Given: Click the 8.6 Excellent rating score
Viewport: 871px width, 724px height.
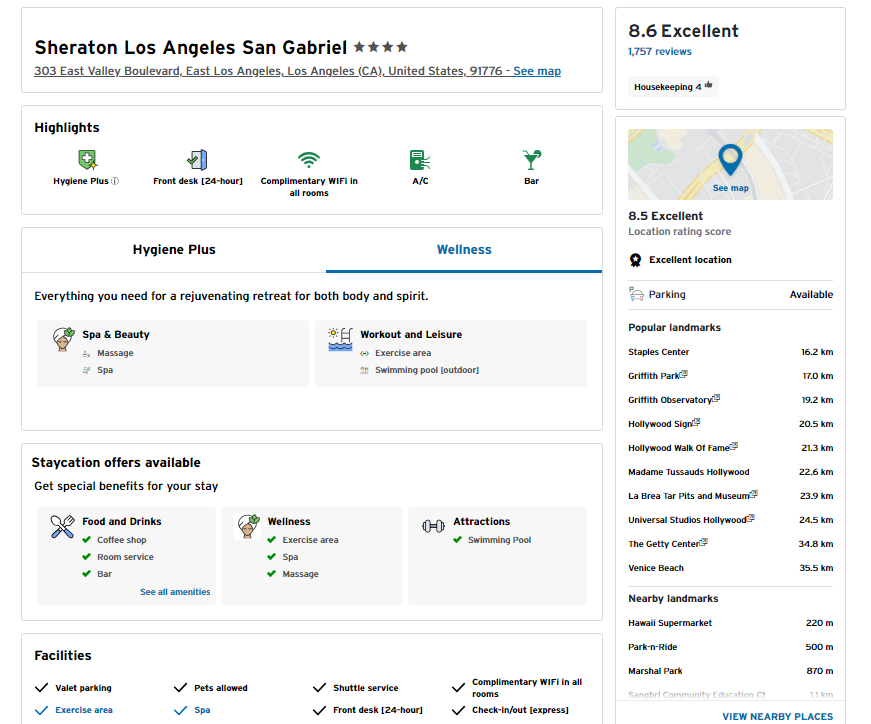Looking at the screenshot, I should pyautogui.click(x=683, y=31).
